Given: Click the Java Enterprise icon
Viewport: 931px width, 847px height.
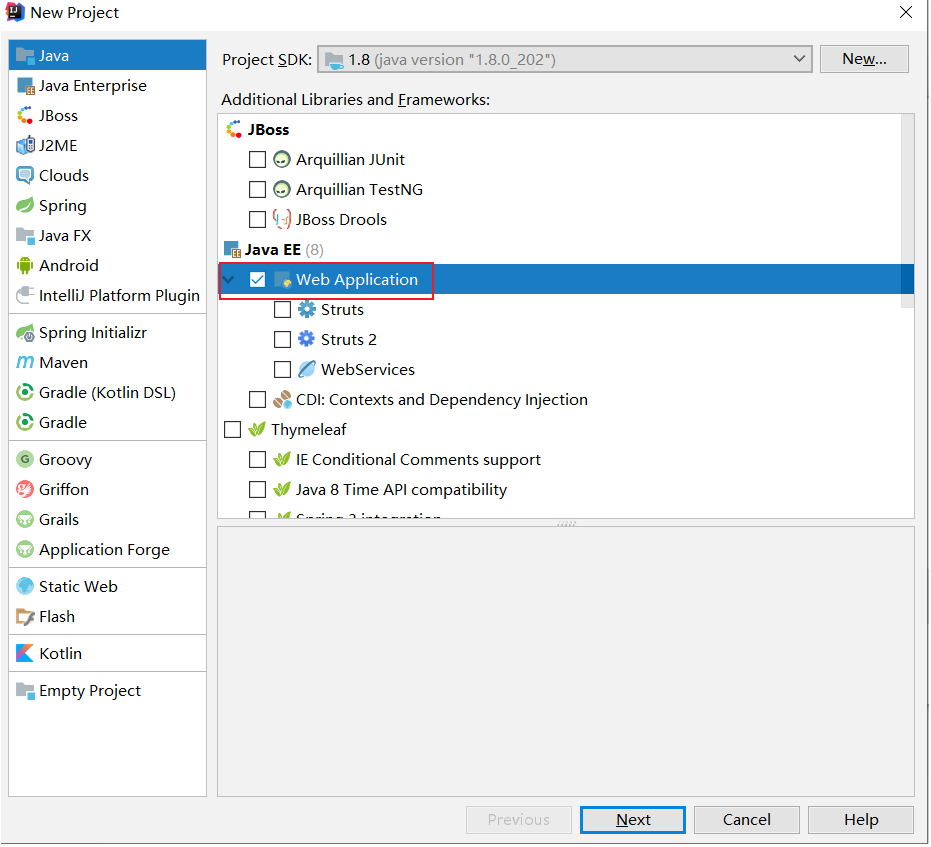Looking at the screenshot, I should (x=26, y=86).
